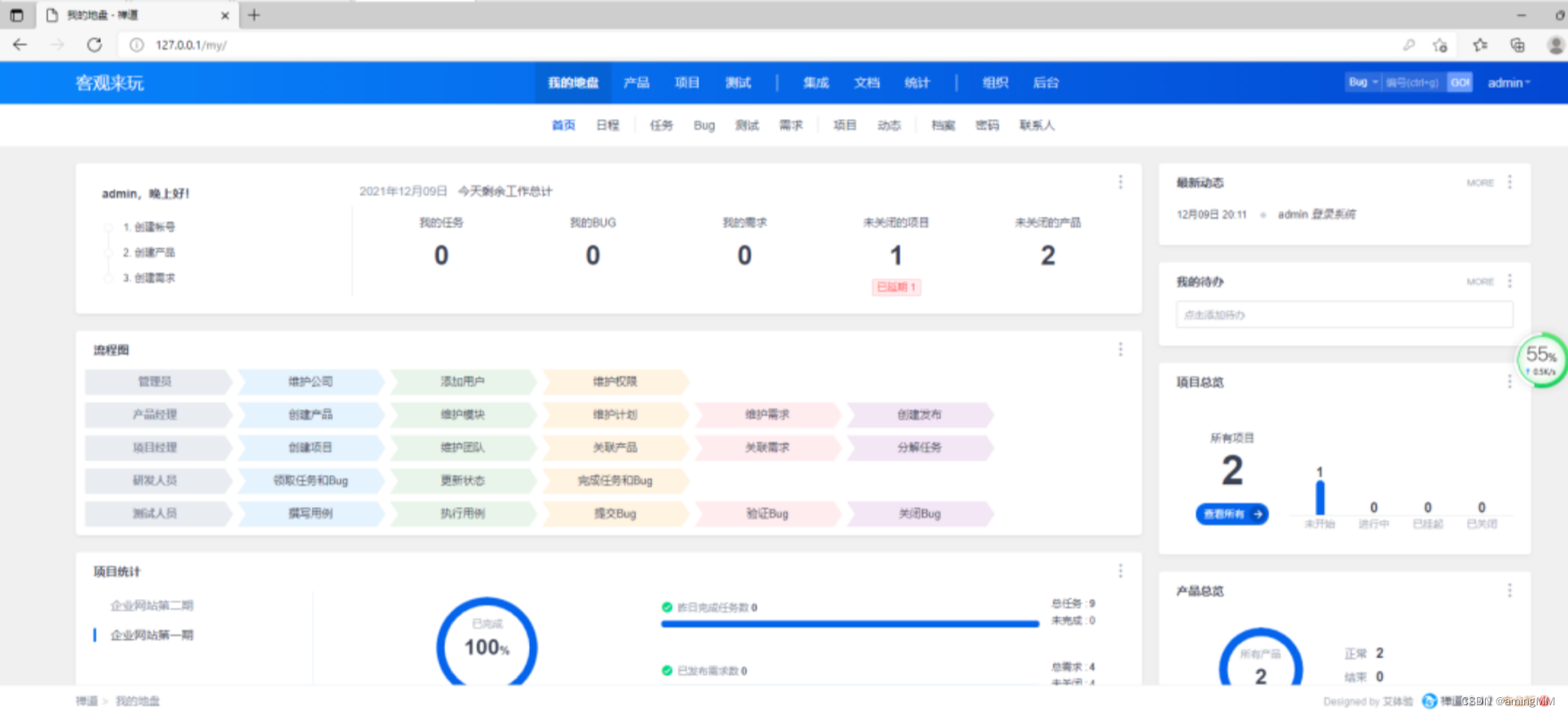Viewport: 1568px width, 716px height.
Task: Open the three-dot menu of 流程图 panel
Action: coord(1120,350)
